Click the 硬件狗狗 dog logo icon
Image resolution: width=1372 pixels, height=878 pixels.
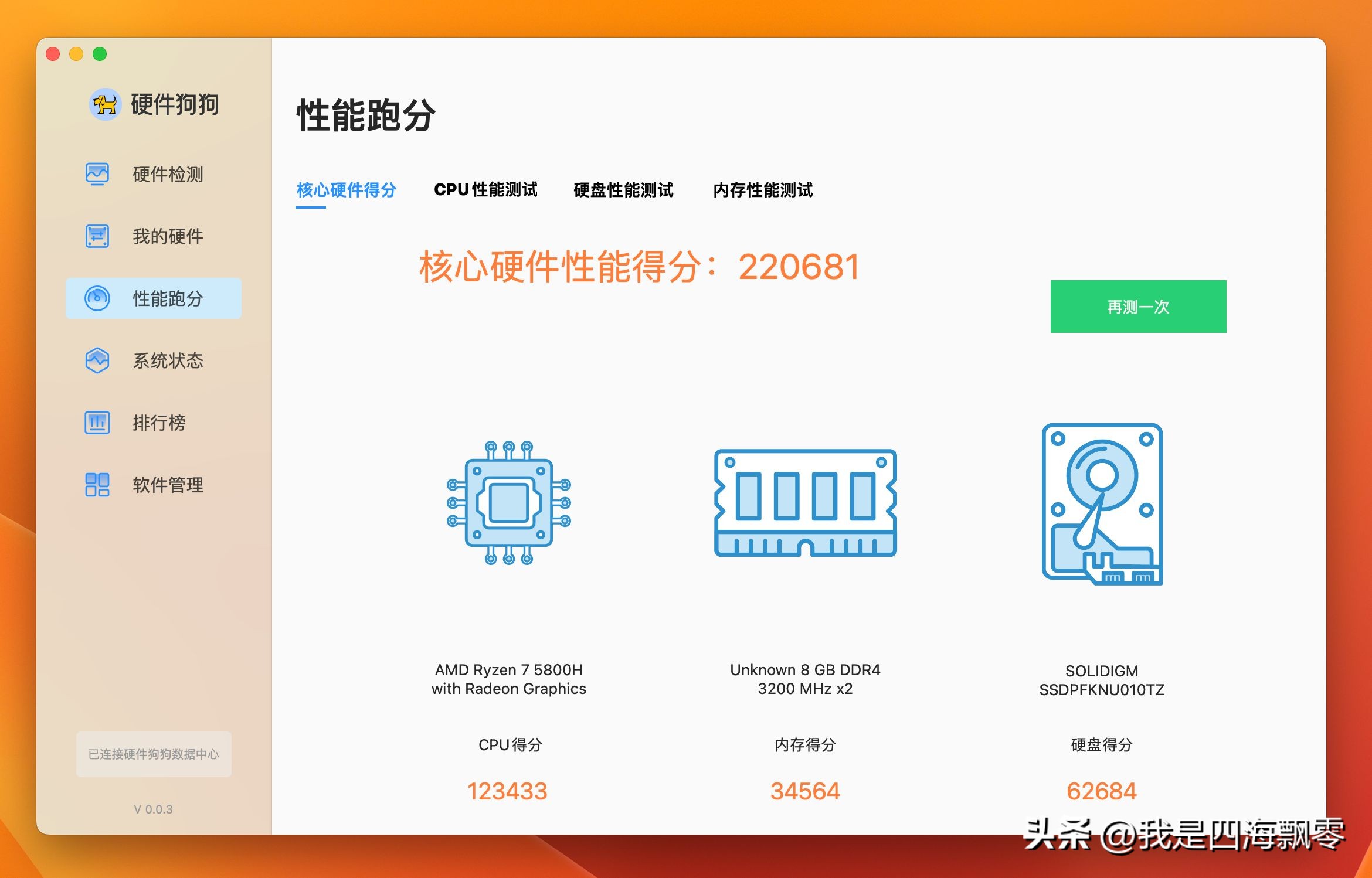pyautogui.click(x=106, y=105)
